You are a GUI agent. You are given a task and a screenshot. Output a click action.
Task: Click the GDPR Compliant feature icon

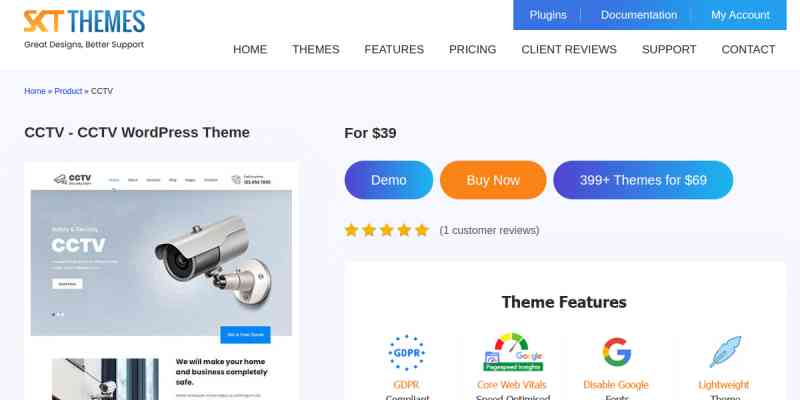coord(407,353)
